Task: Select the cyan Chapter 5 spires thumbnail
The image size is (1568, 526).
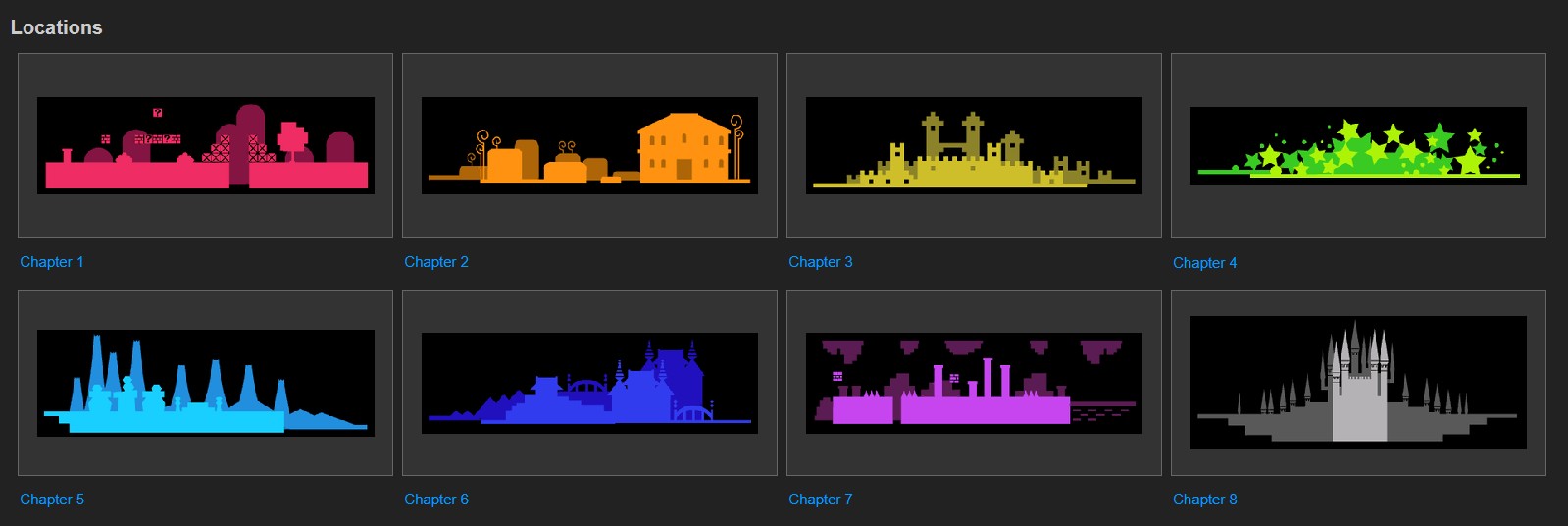Action: 206,383
